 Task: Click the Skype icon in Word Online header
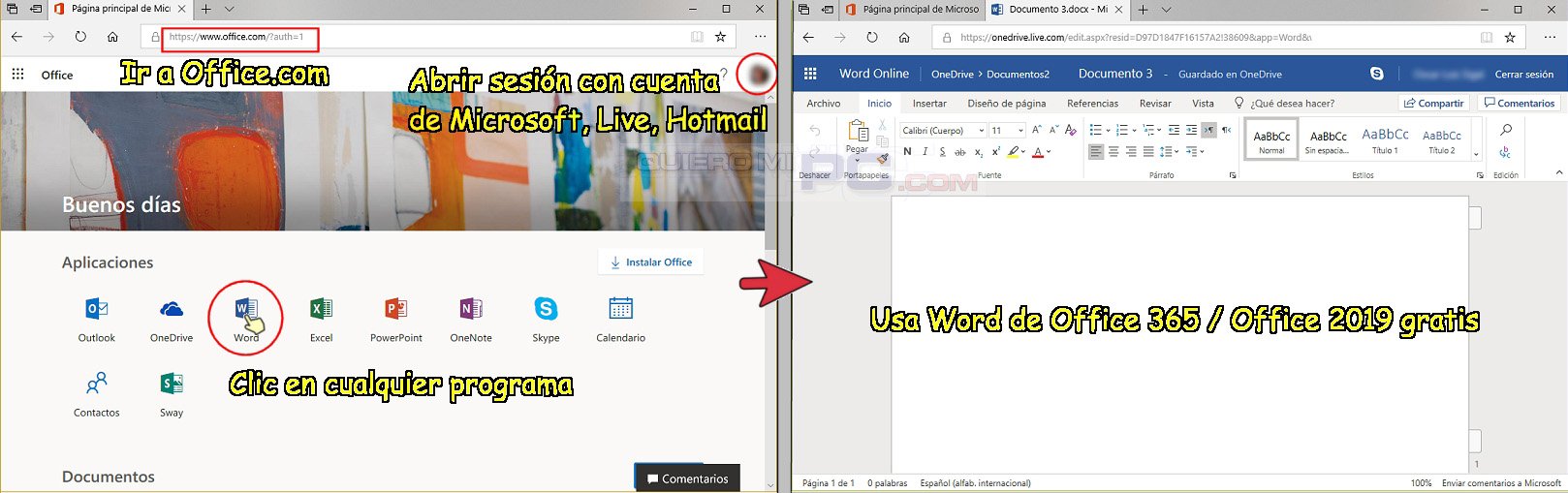[x=1377, y=74]
